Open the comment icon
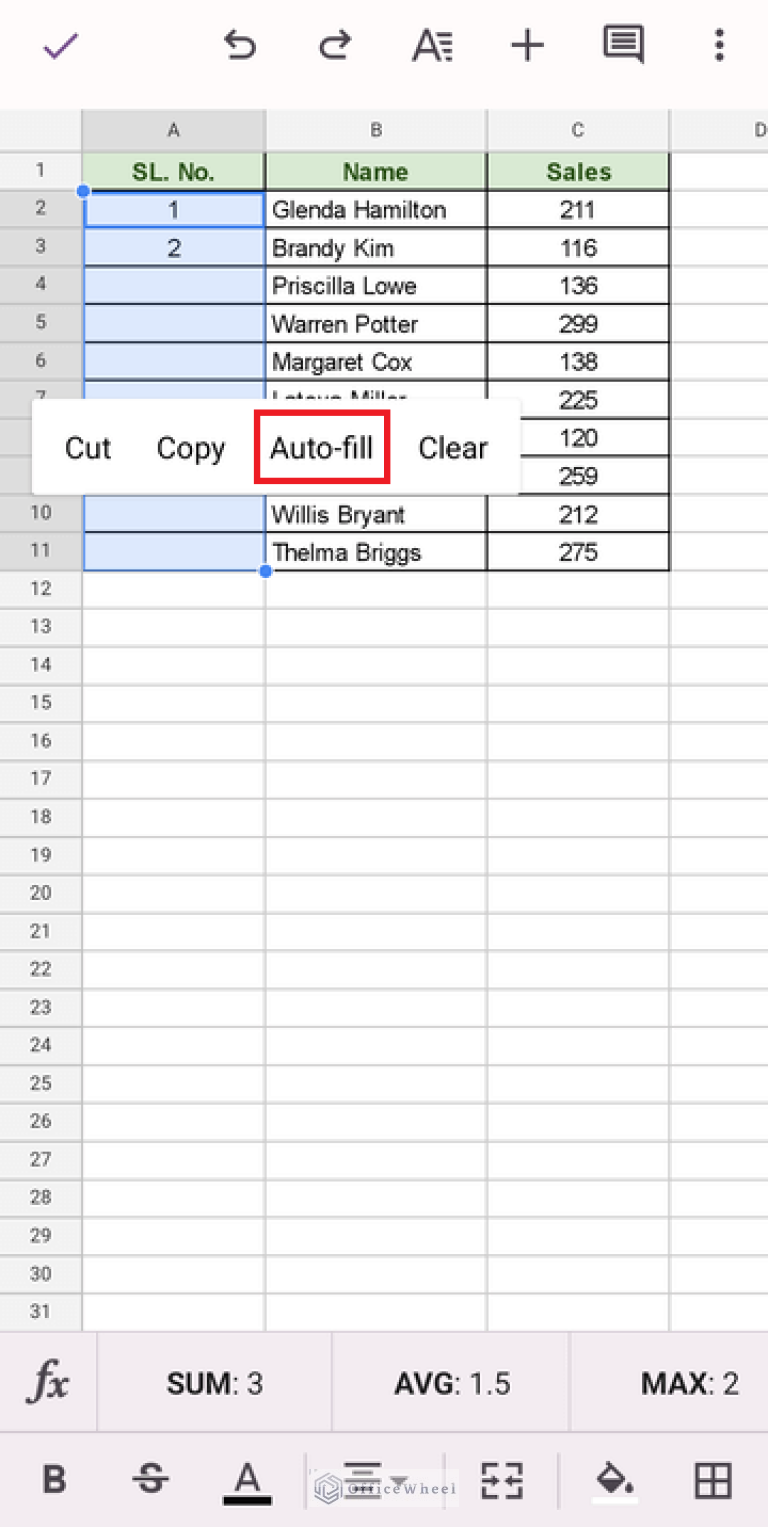768x1527 pixels. tap(622, 45)
